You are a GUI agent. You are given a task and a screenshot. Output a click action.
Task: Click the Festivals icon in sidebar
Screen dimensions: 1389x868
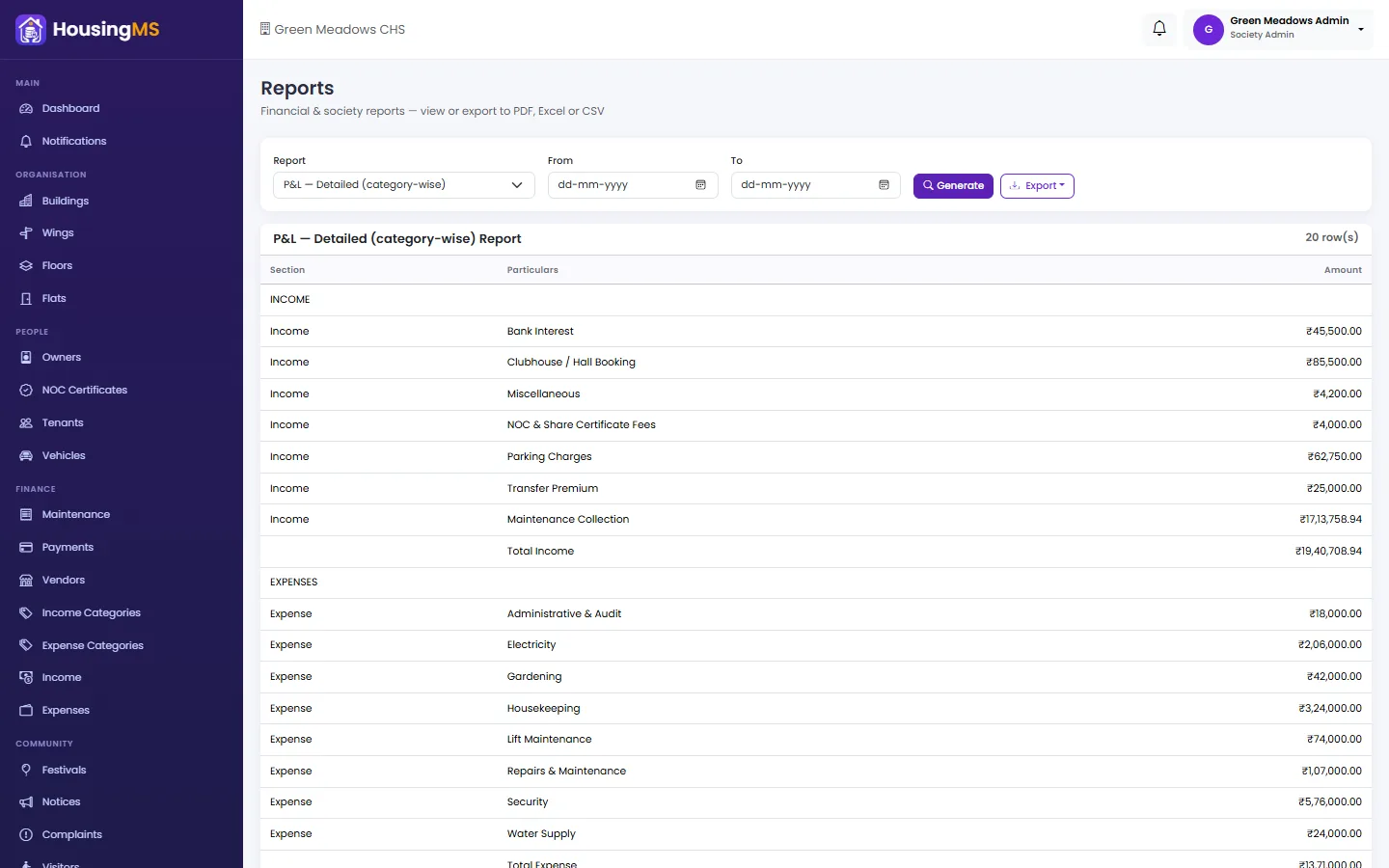coord(26,771)
